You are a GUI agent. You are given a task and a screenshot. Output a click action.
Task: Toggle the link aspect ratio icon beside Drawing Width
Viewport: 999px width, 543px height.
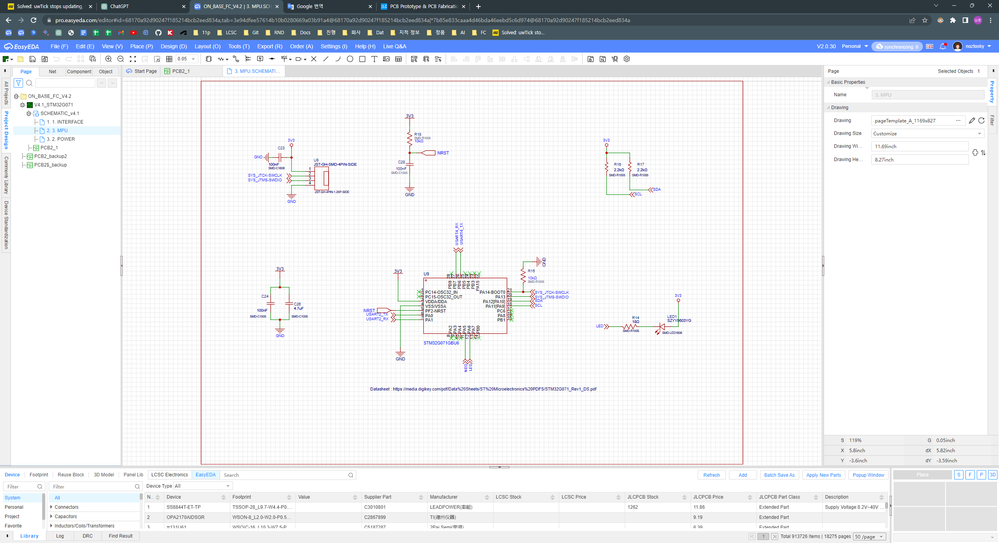point(975,152)
